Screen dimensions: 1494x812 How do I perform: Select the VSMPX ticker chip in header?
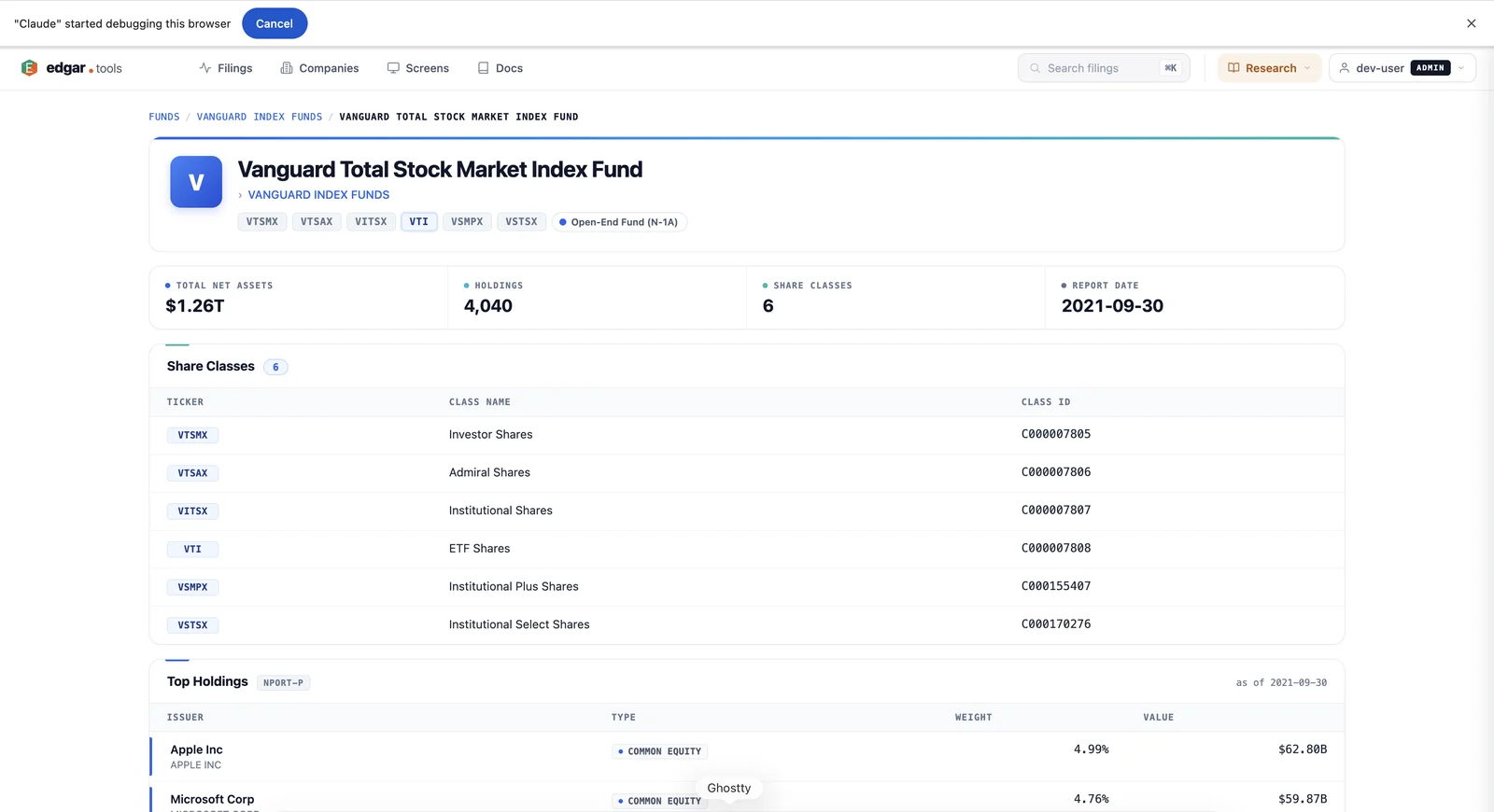[467, 222]
